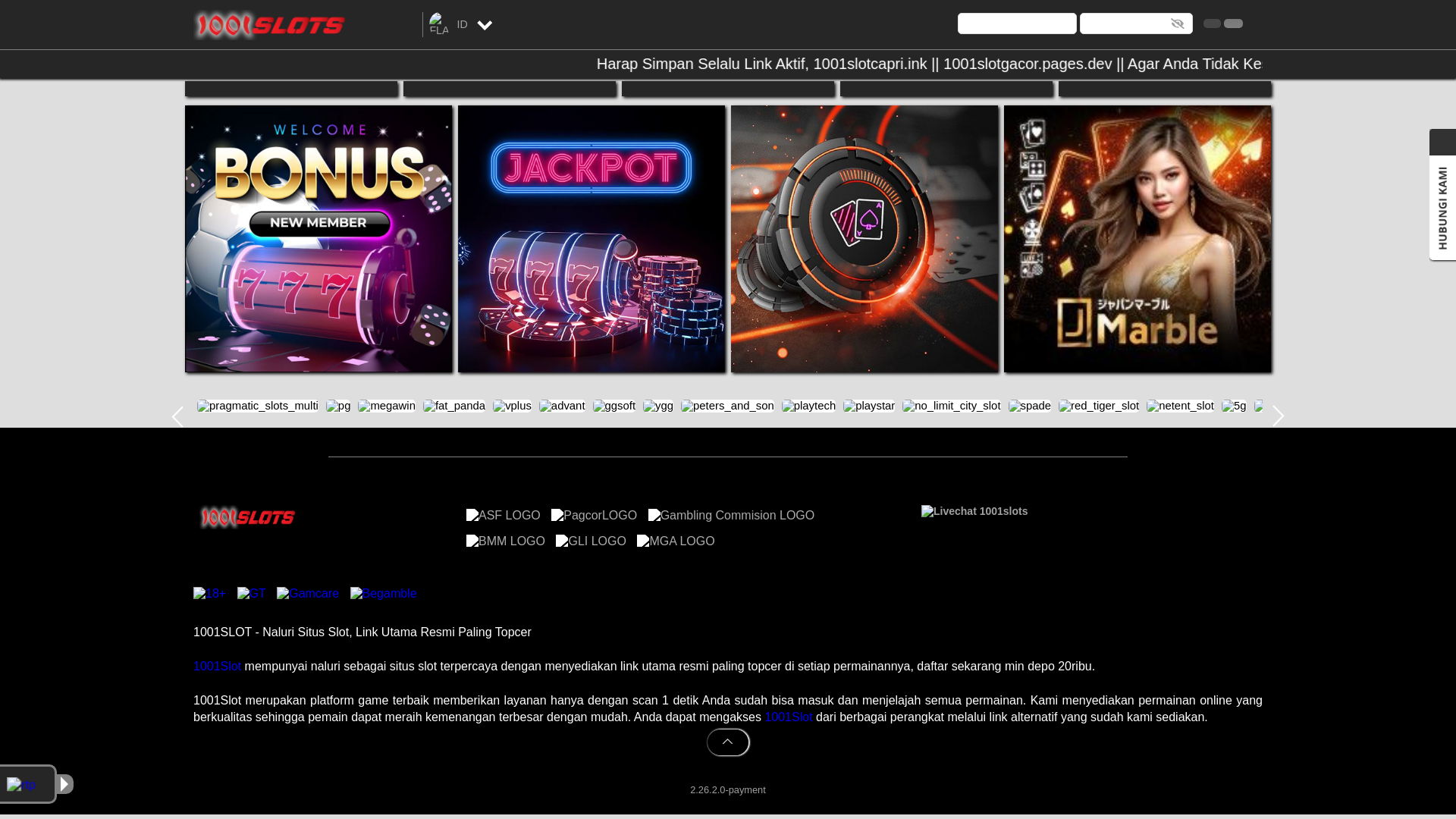Viewport: 1456px width, 819px height.
Task: Click the fifth navigation menu bar item
Action: click(1165, 89)
